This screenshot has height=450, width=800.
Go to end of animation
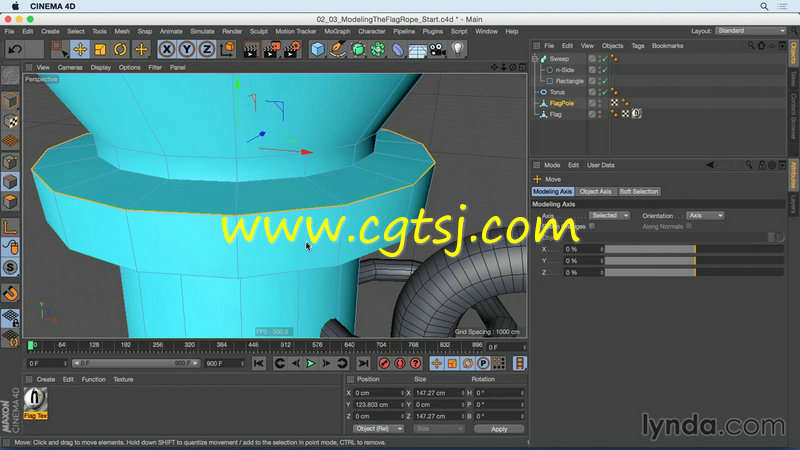coord(363,364)
